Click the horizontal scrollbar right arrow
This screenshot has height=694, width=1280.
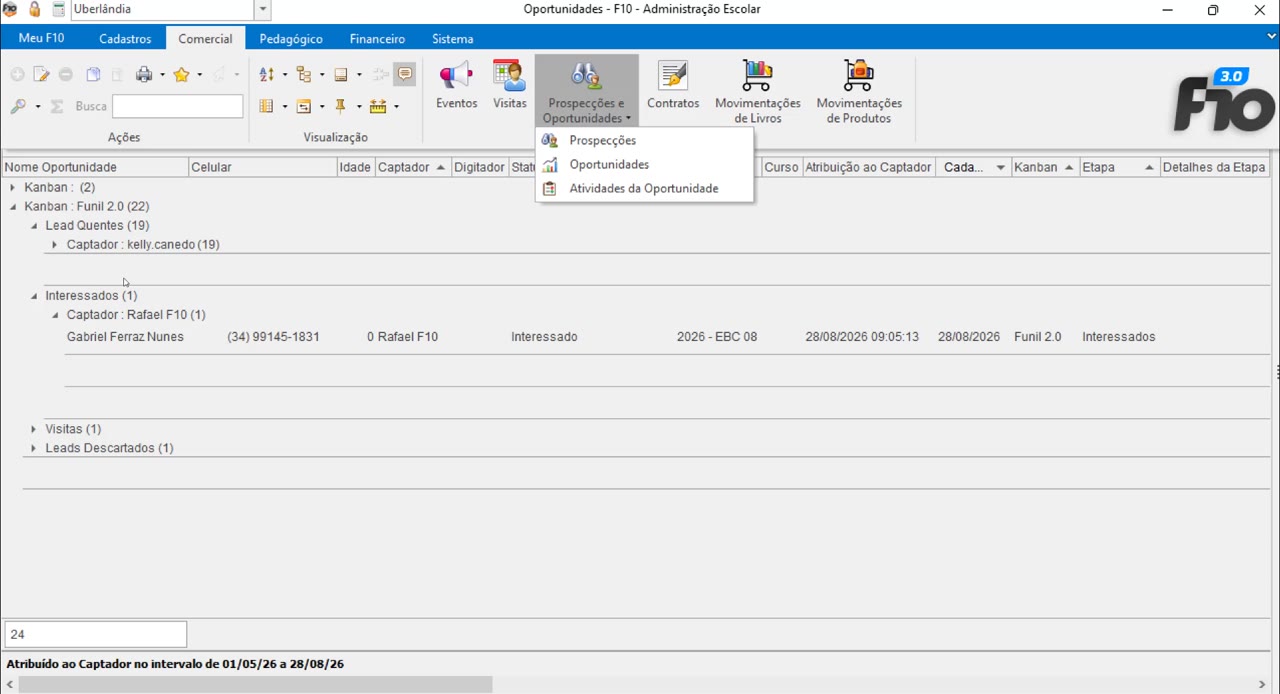tap(1263, 685)
